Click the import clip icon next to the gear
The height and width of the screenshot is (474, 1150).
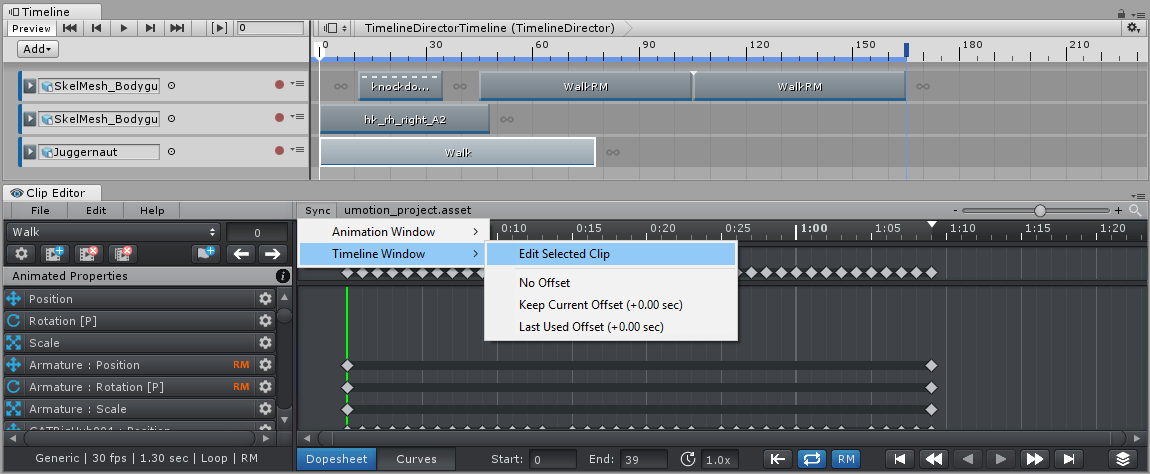coord(55,254)
